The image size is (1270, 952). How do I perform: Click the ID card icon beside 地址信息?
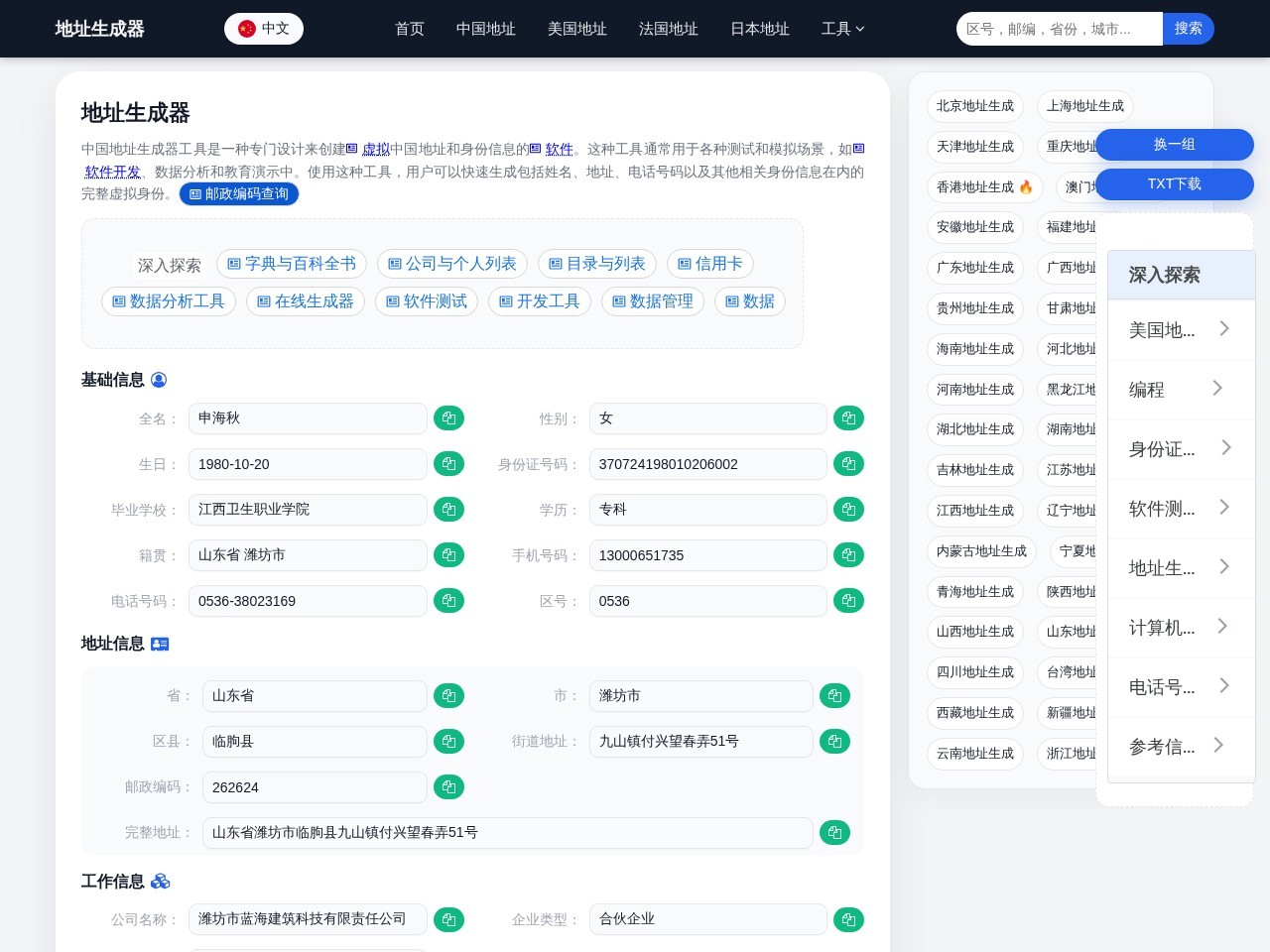coord(160,644)
